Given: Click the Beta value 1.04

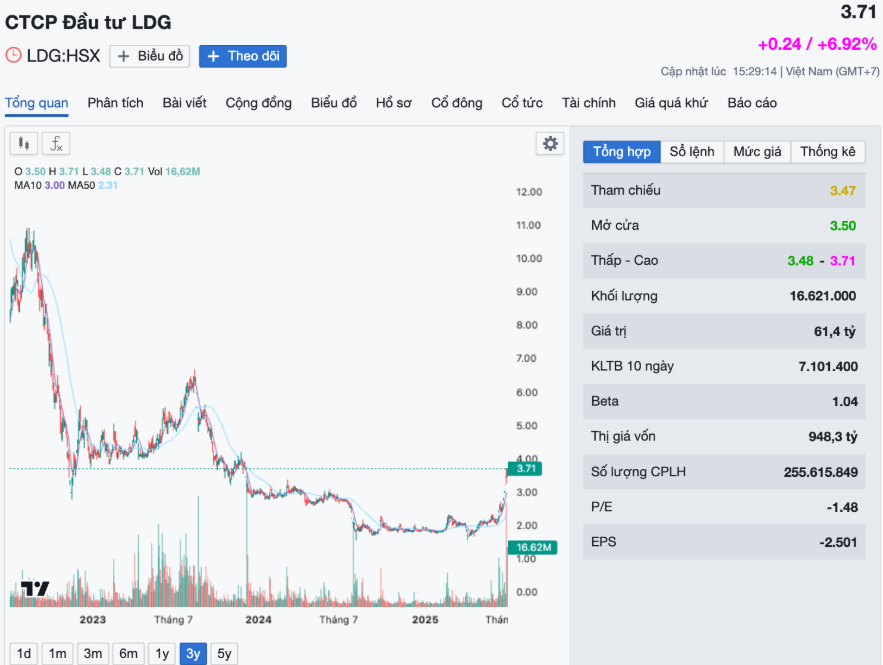Looking at the screenshot, I should pyautogui.click(x=845, y=401).
